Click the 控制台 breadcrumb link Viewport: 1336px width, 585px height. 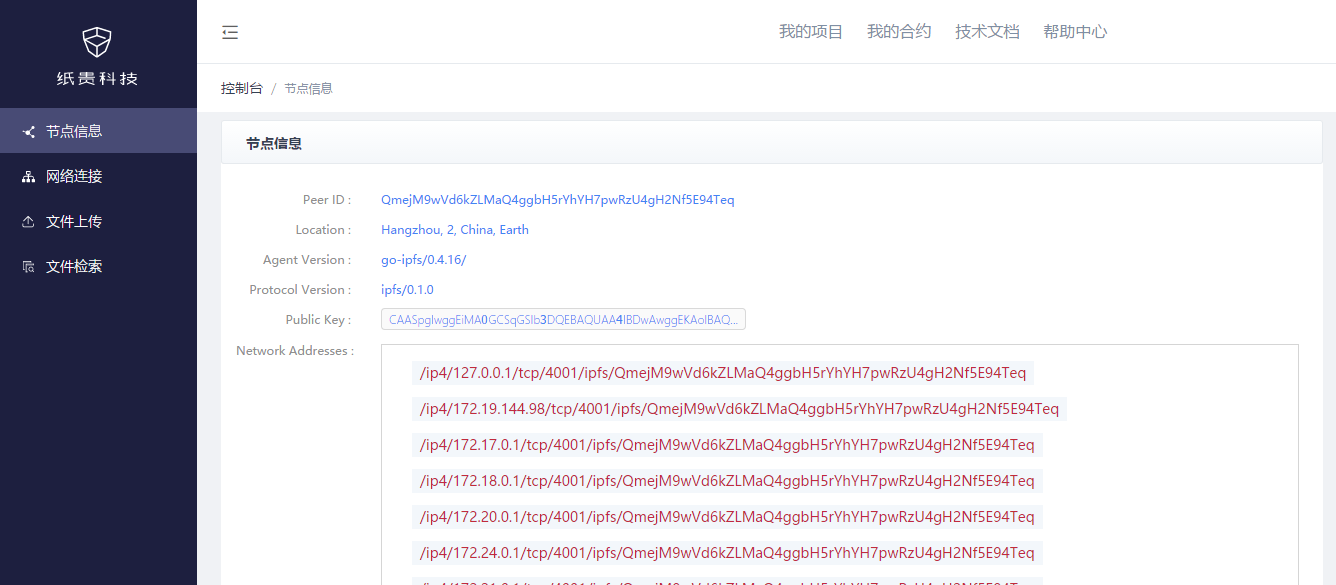(x=242, y=88)
